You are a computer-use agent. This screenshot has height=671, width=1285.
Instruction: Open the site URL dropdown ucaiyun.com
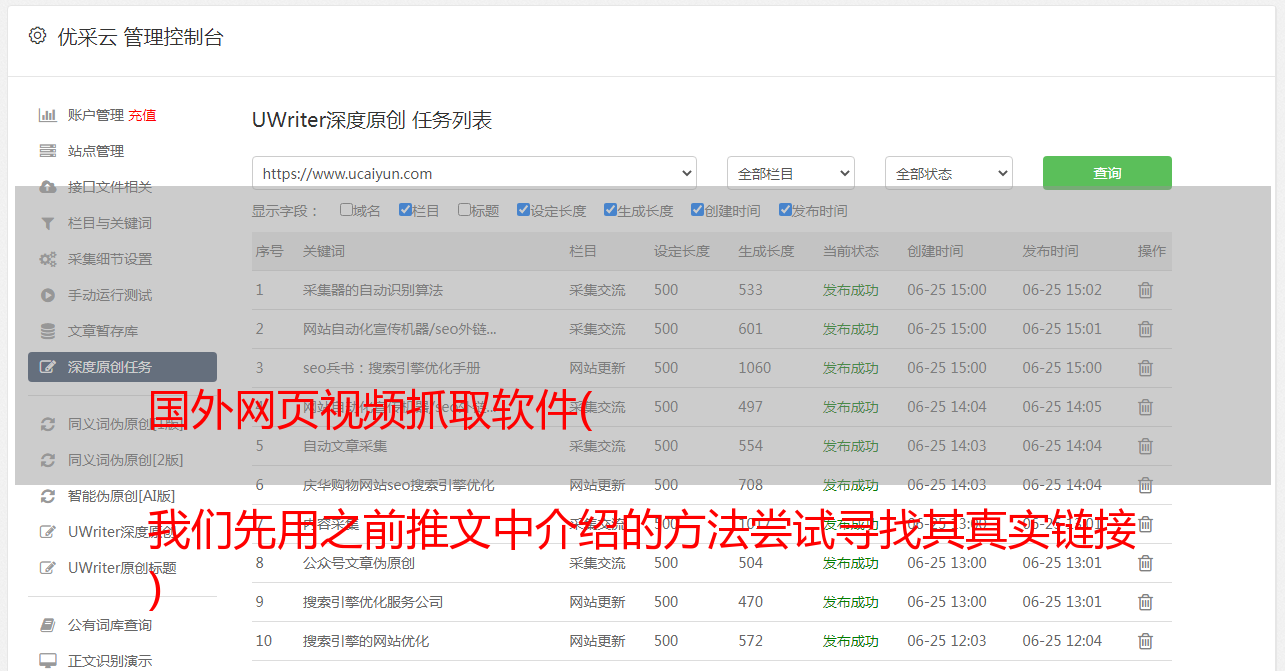point(474,173)
